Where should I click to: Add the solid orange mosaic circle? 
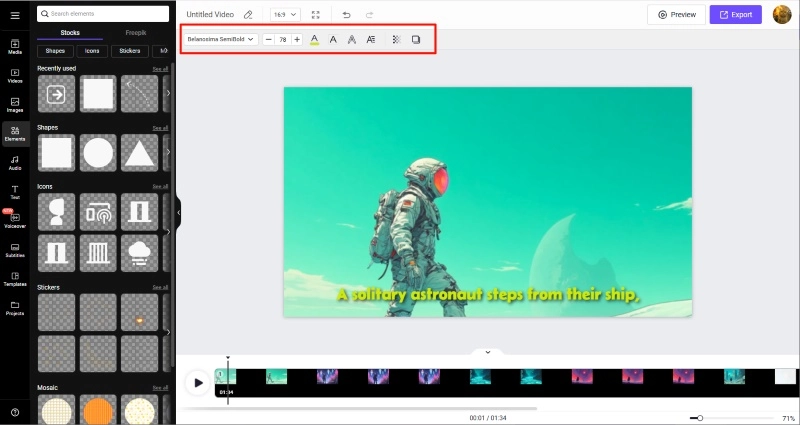[98, 410]
